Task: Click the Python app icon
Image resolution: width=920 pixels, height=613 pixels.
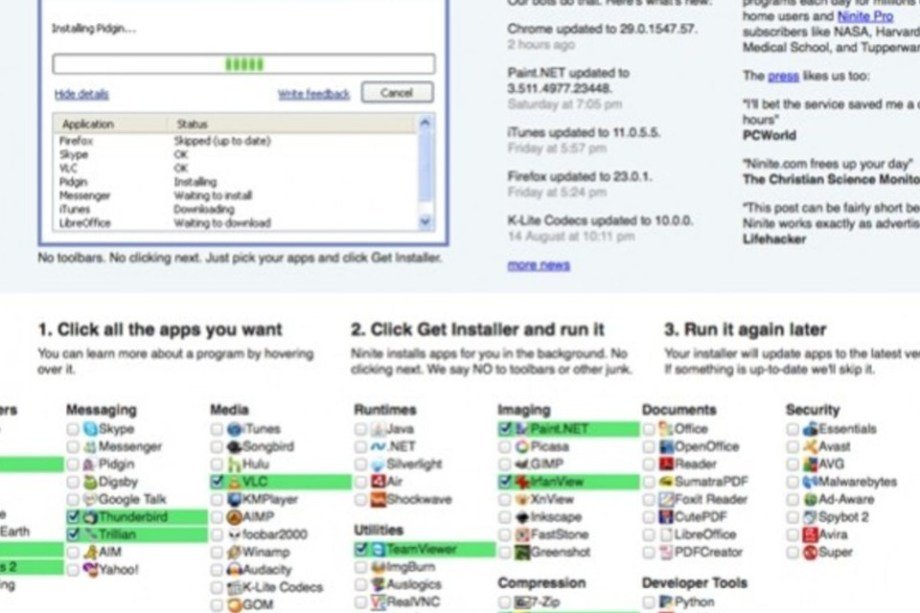Action: coord(667,602)
